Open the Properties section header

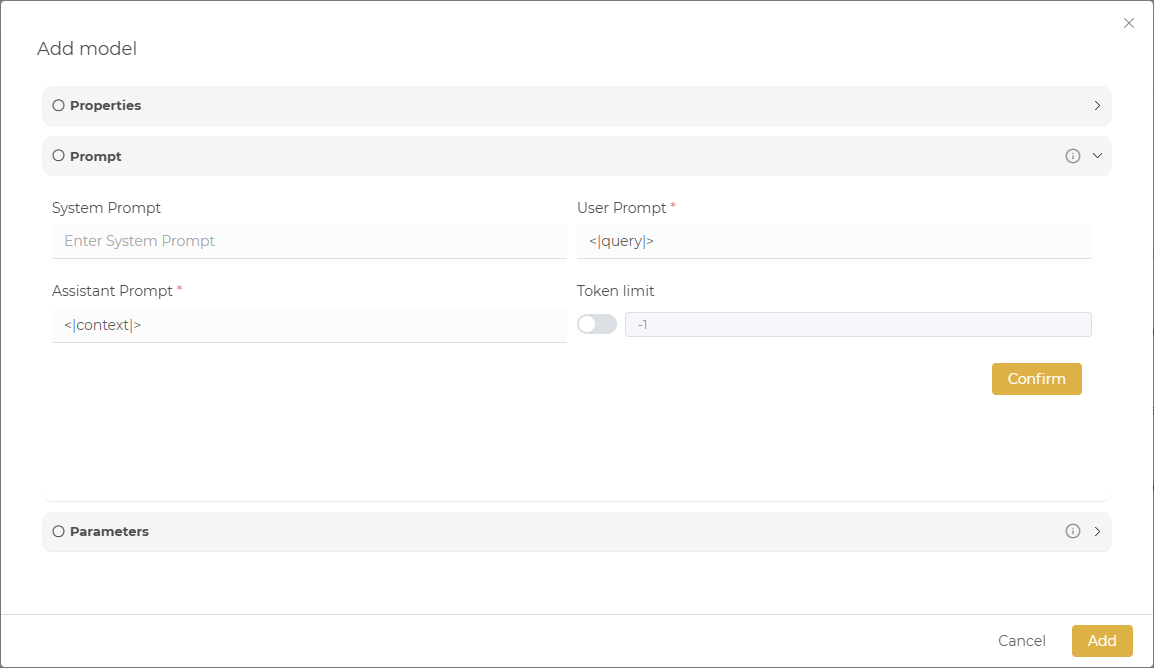[105, 105]
